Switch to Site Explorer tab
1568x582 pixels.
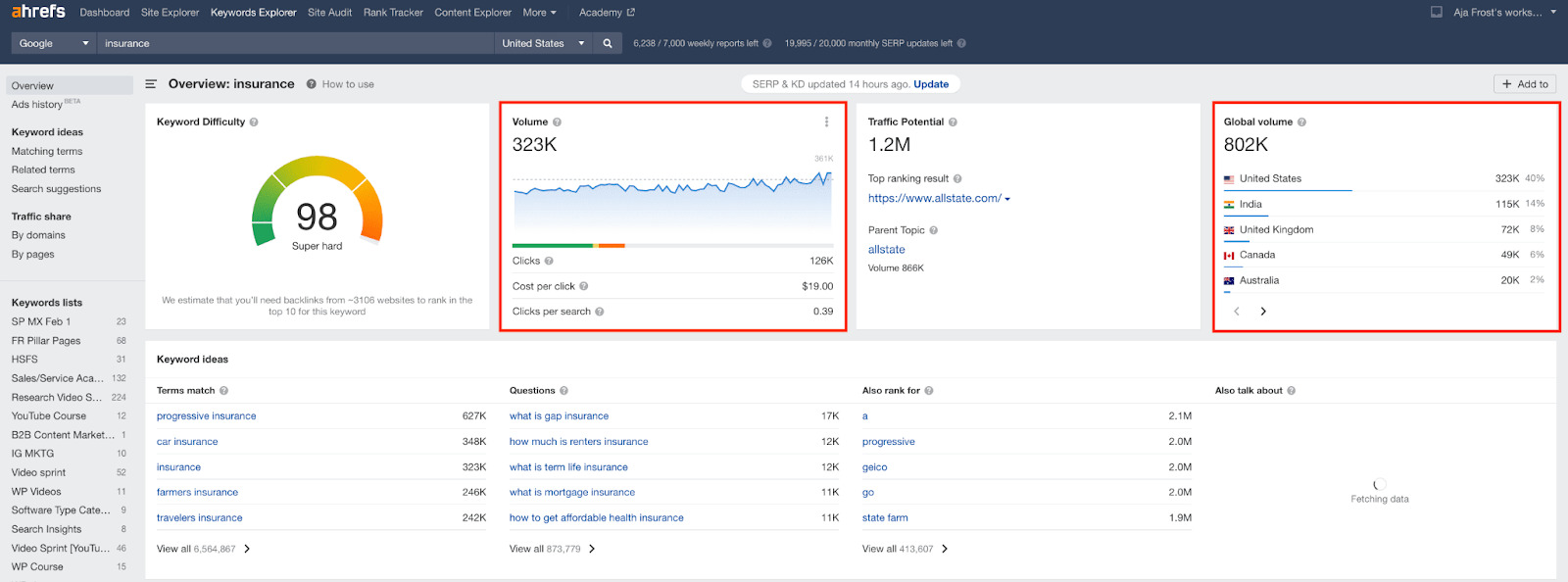point(170,13)
